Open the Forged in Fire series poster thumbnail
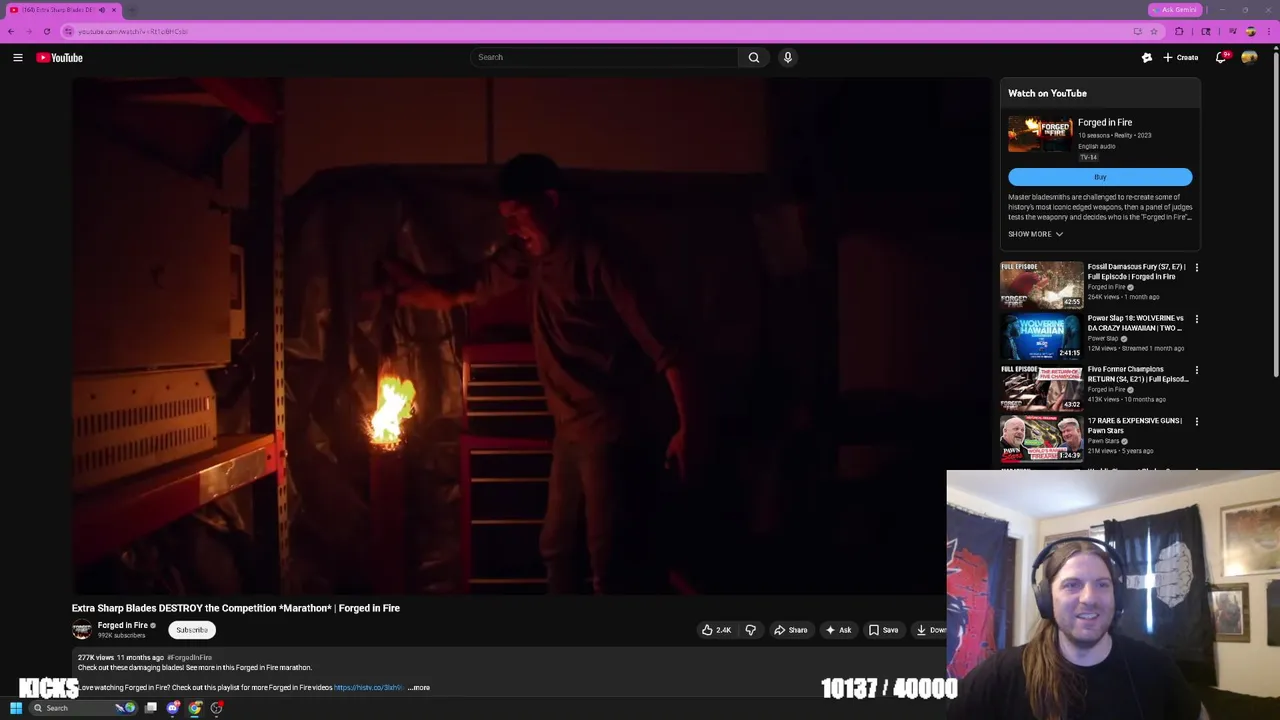 pyautogui.click(x=1040, y=134)
